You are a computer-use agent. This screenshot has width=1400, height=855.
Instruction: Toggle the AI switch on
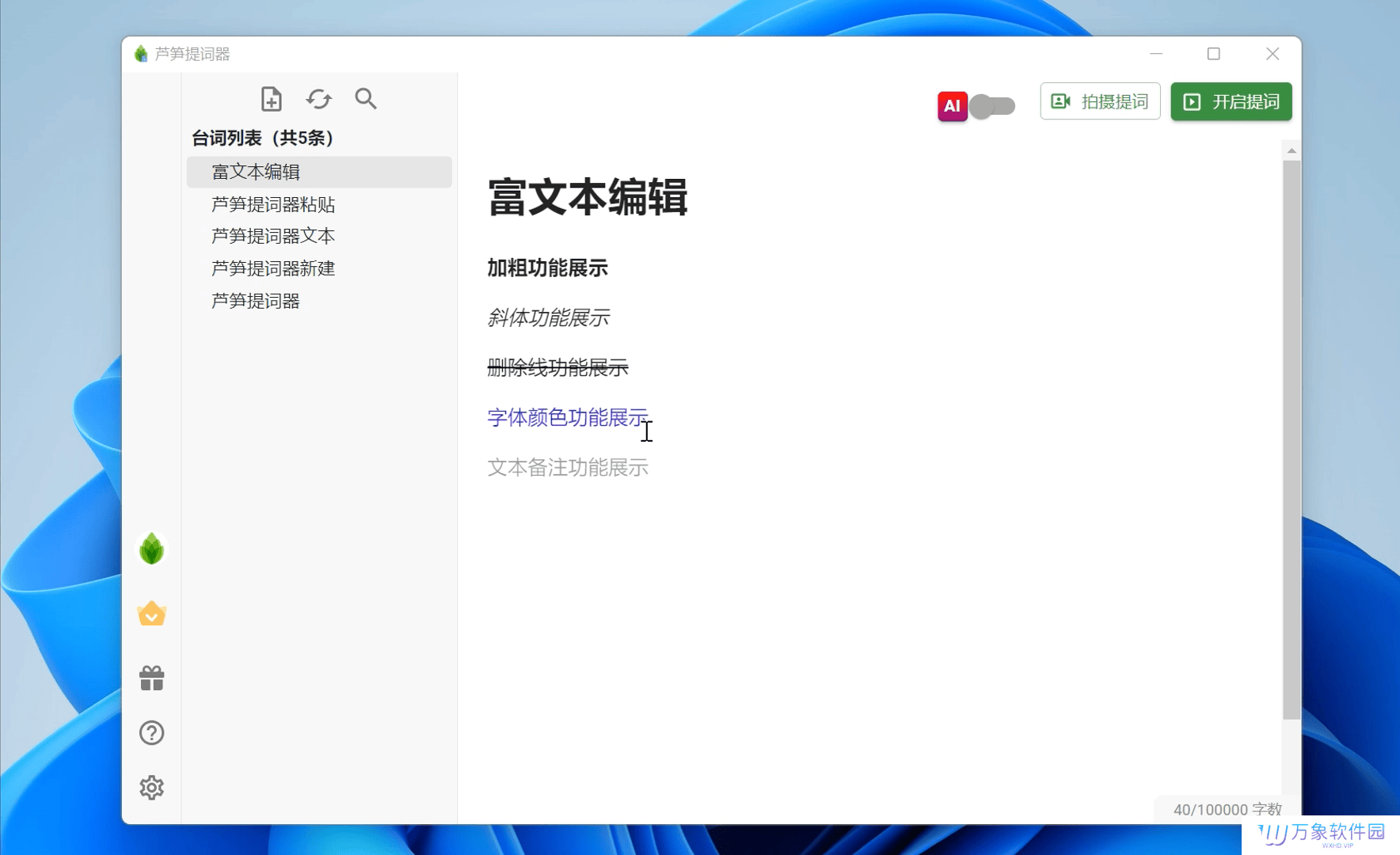[992, 106]
